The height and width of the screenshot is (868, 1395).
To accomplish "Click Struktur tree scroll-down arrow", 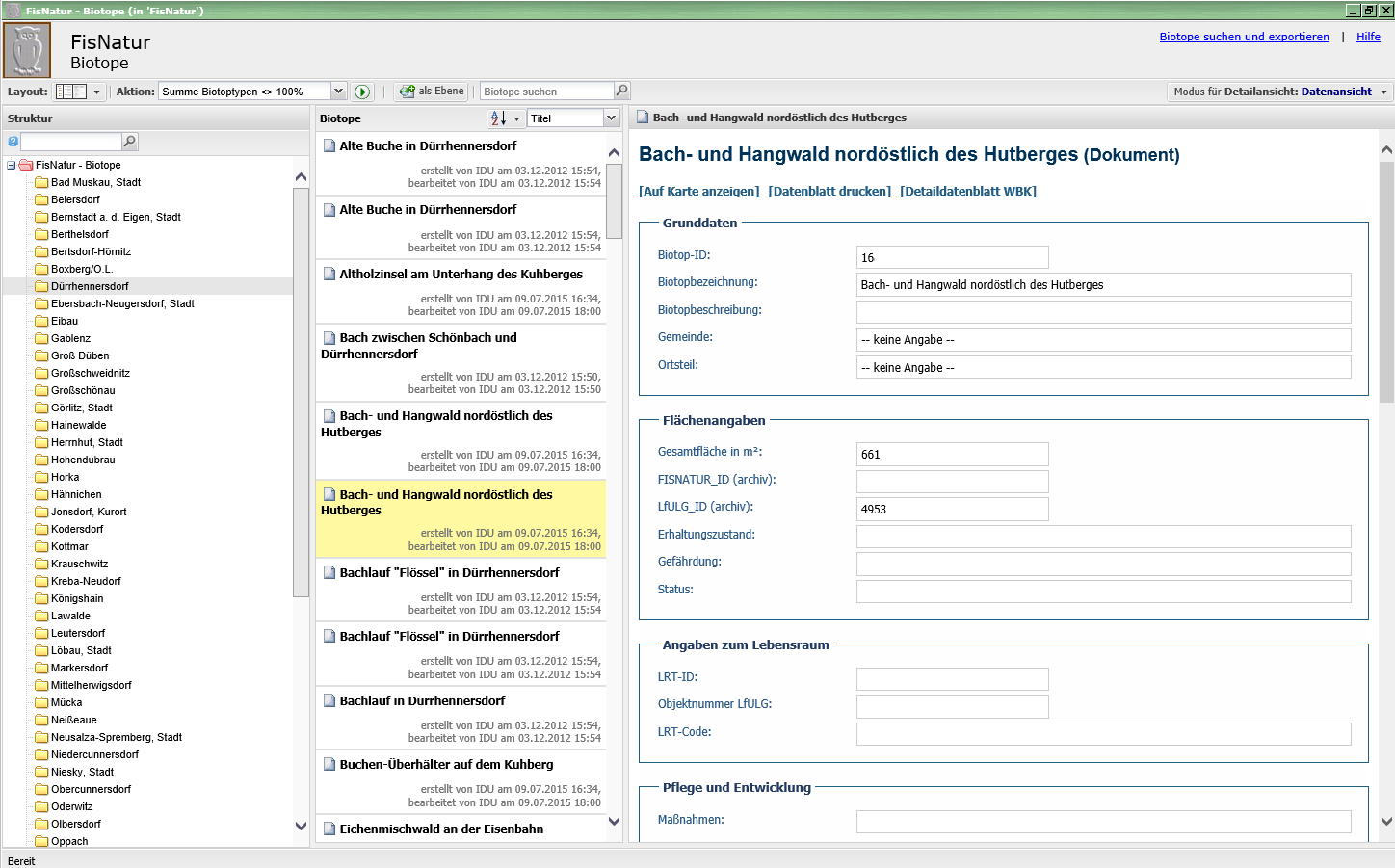I will [x=301, y=826].
